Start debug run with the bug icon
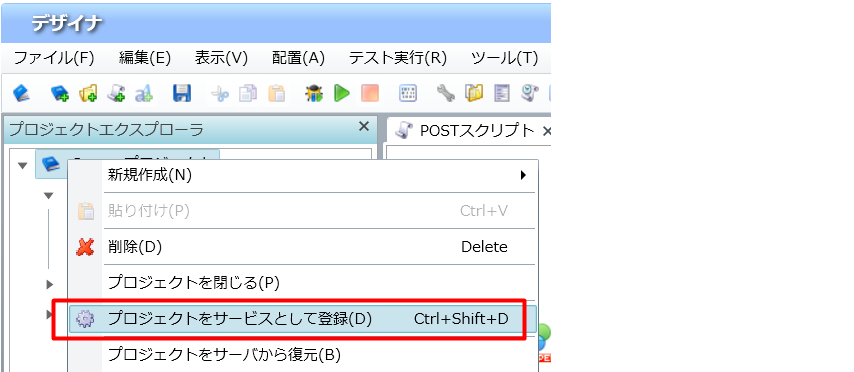The height and width of the screenshot is (372, 854). tap(314, 93)
